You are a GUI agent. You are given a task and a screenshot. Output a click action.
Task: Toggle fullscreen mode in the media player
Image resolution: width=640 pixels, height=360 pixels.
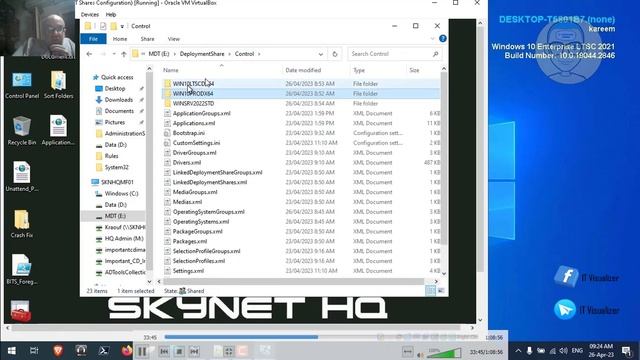tap(229, 351)
